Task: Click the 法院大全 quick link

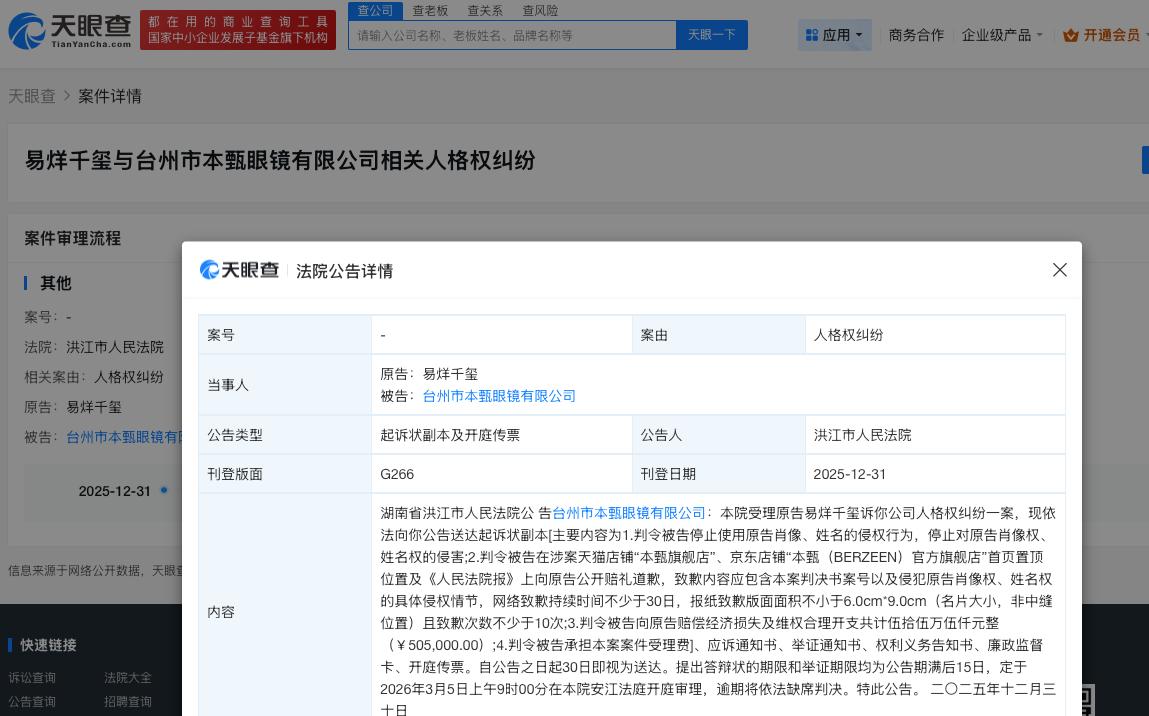Action: 128,677
